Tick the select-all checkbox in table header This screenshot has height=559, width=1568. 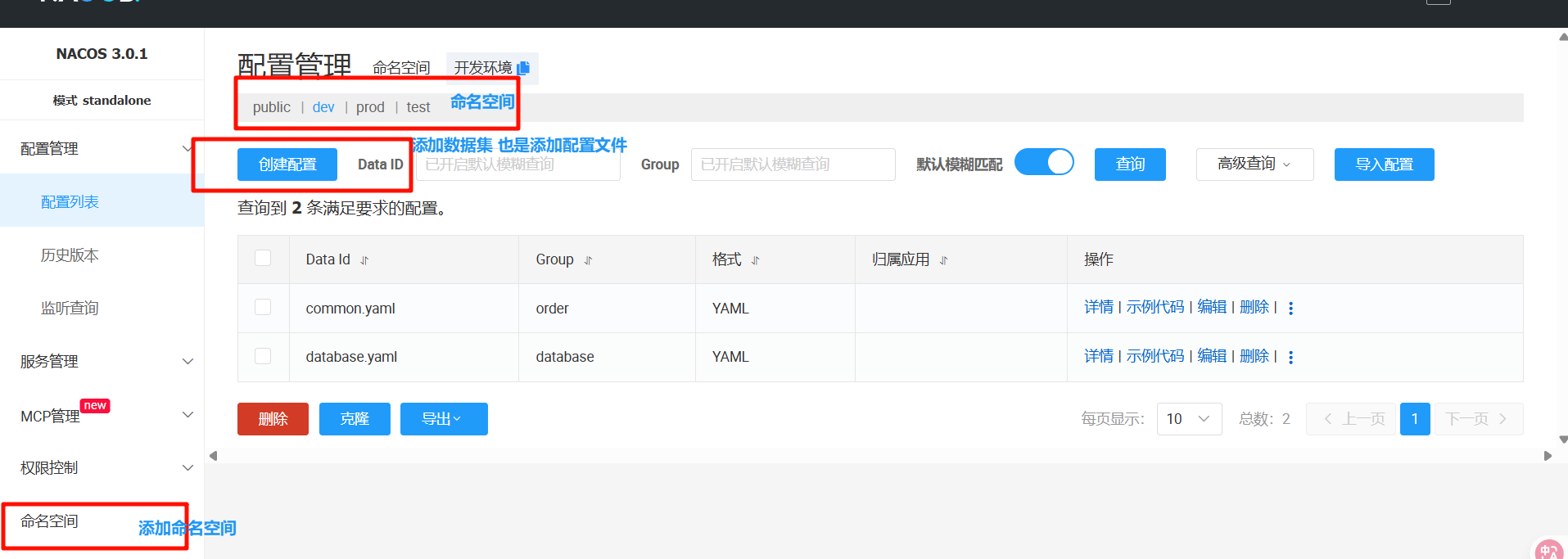(263, 258)
